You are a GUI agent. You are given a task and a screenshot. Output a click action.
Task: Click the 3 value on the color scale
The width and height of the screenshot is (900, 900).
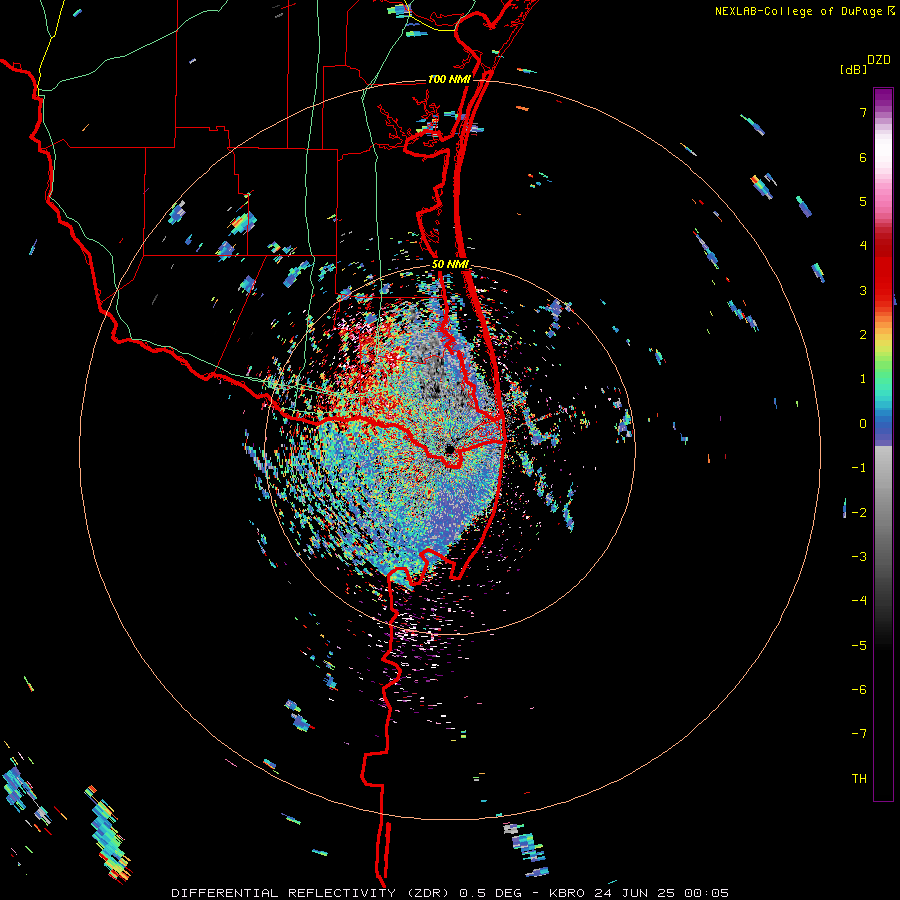863,290
